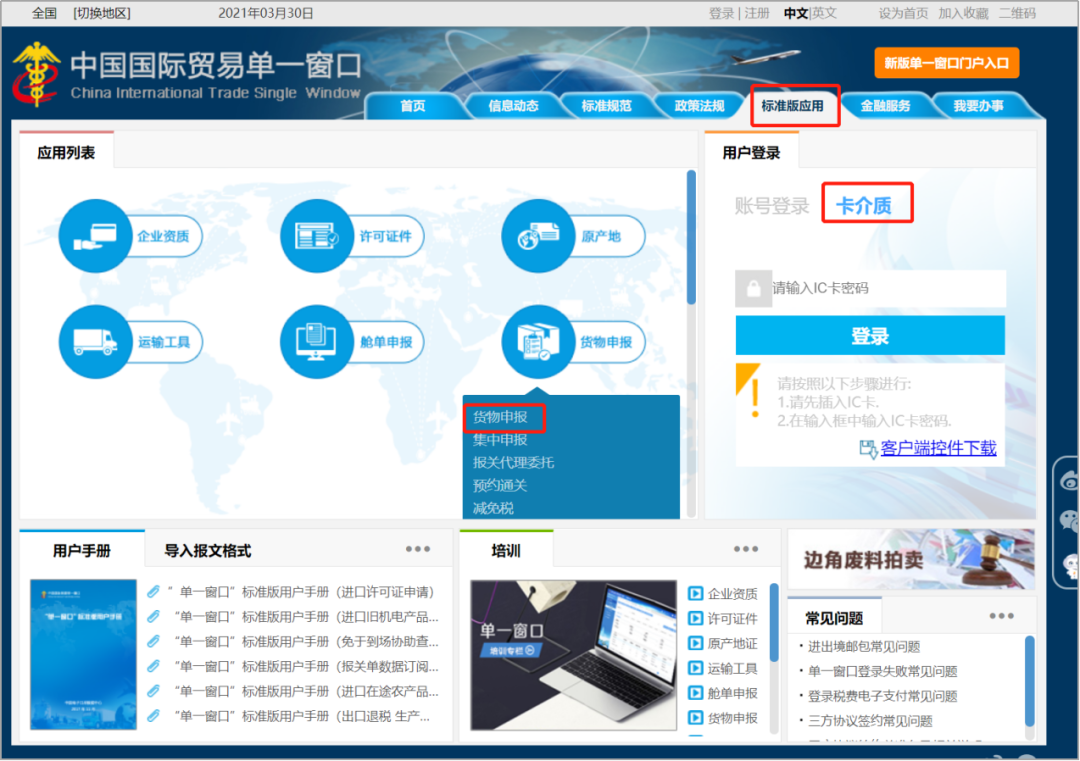Open 三方协议签约常见问题 FAQ
1080x761 pixels.
(x=870, y=720)
